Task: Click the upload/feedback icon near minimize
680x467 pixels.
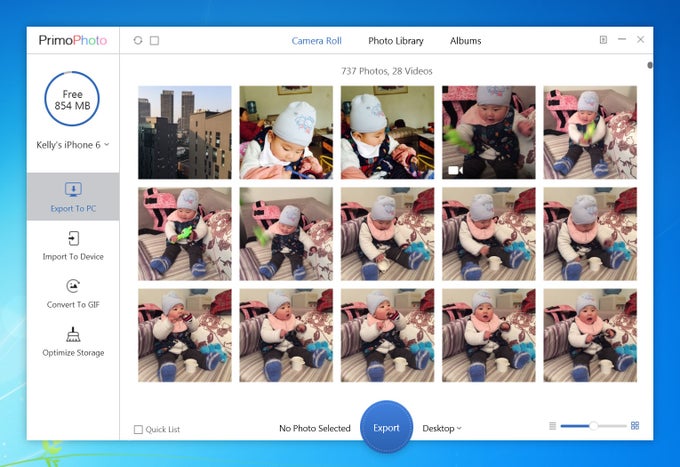Action: (x=603, y=40)
